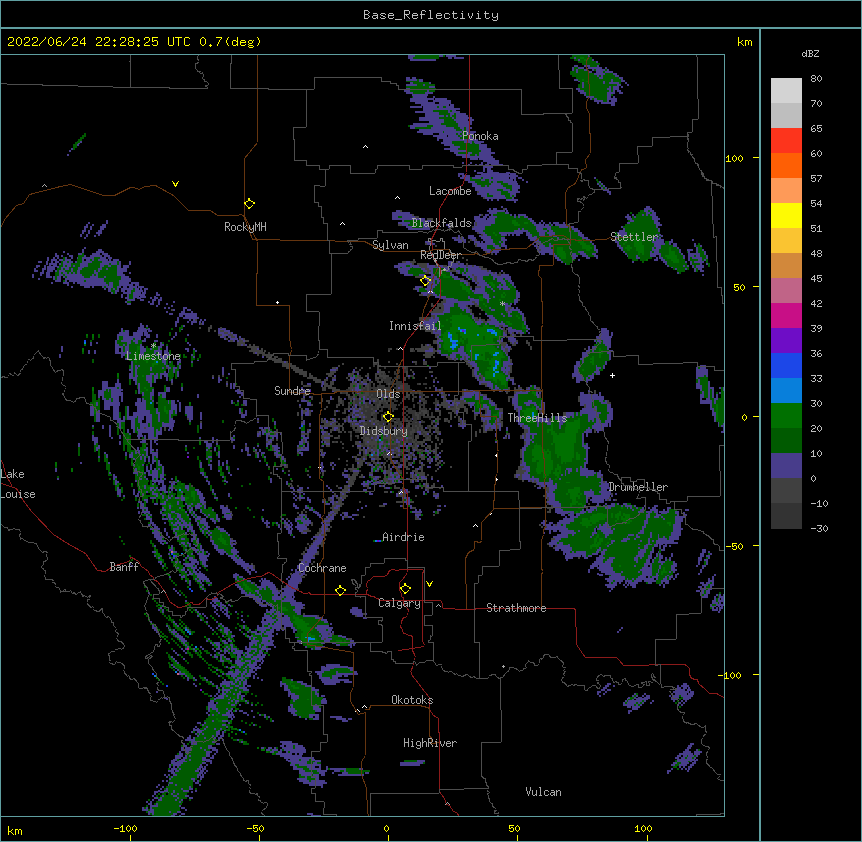Select the Banff label
Viewport: 862px width, 842px height.
pos(124,567)
